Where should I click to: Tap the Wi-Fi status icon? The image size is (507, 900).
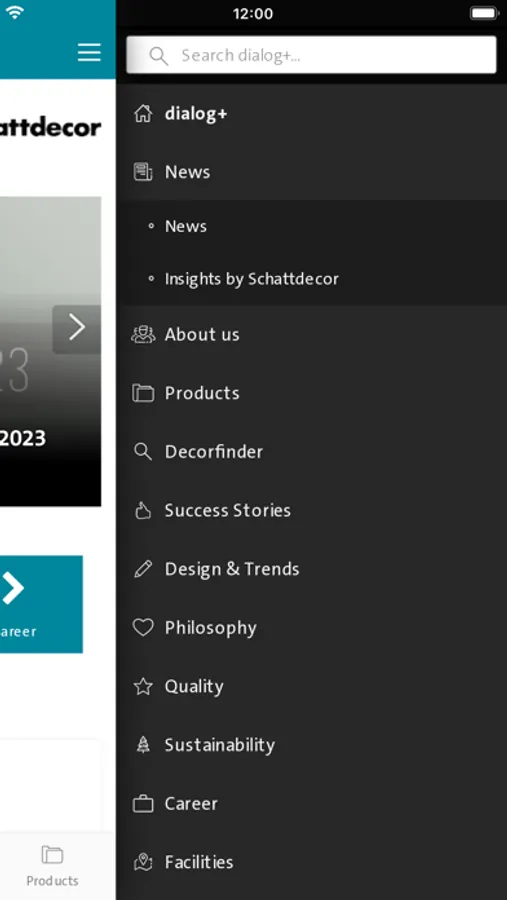pos(15,13)
